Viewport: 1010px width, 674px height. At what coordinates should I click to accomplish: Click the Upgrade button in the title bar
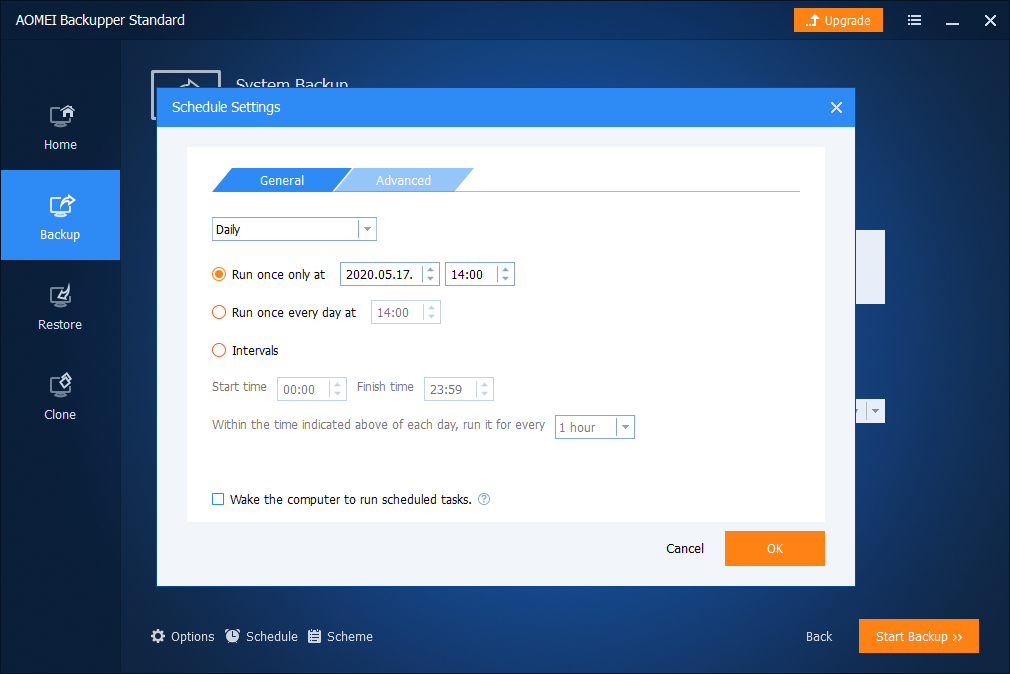click(838, 20)
